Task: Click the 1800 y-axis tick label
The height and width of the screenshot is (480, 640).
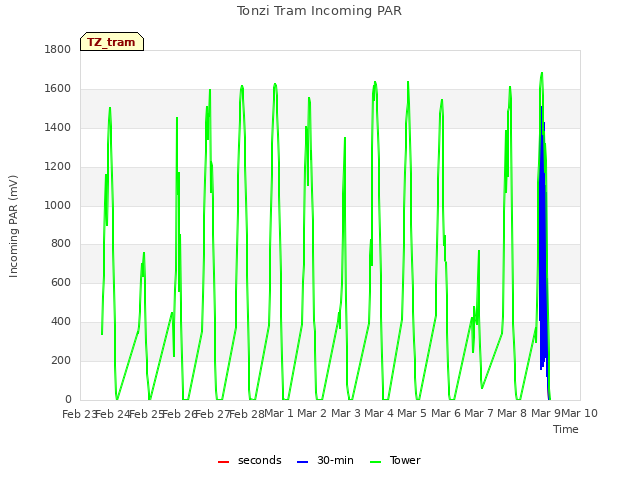Action: [x=58, y=49]
